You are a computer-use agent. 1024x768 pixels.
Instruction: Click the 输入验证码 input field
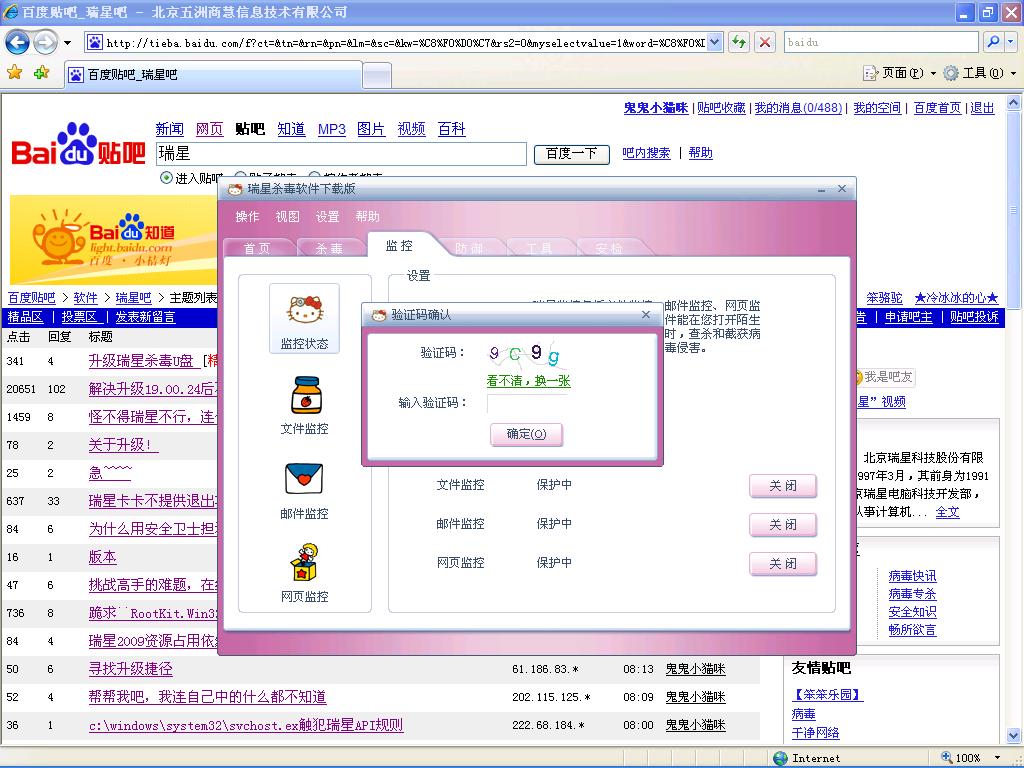(526, 402)
